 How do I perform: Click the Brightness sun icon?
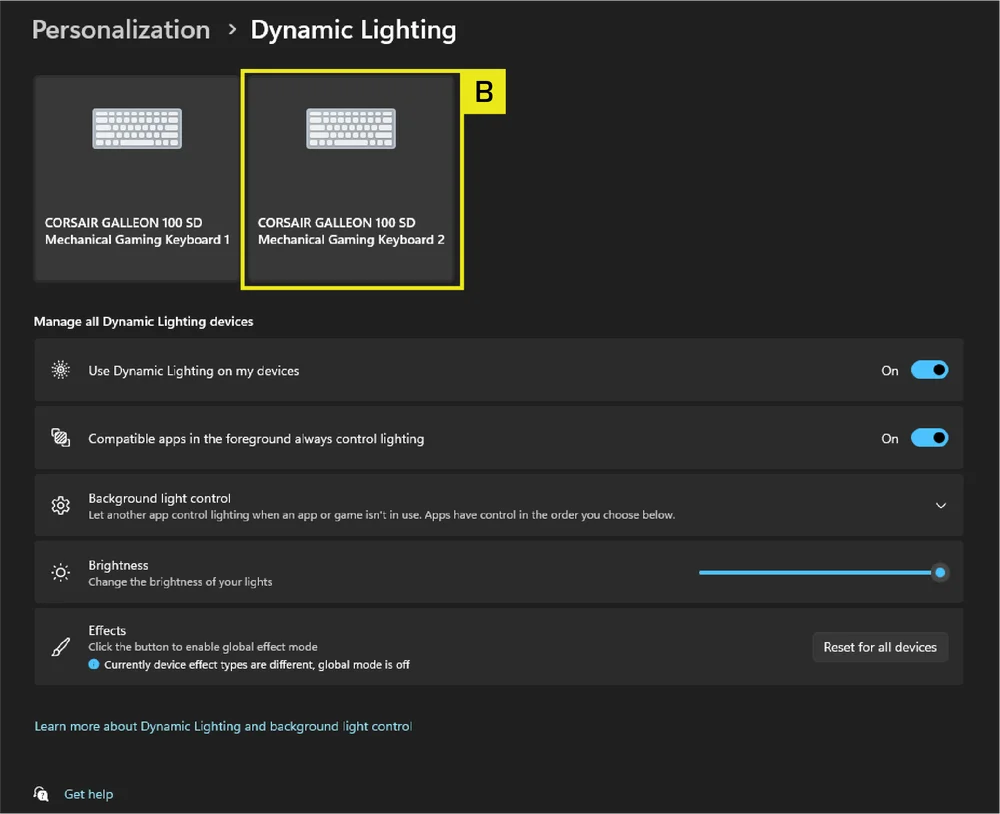pos(61,573)
